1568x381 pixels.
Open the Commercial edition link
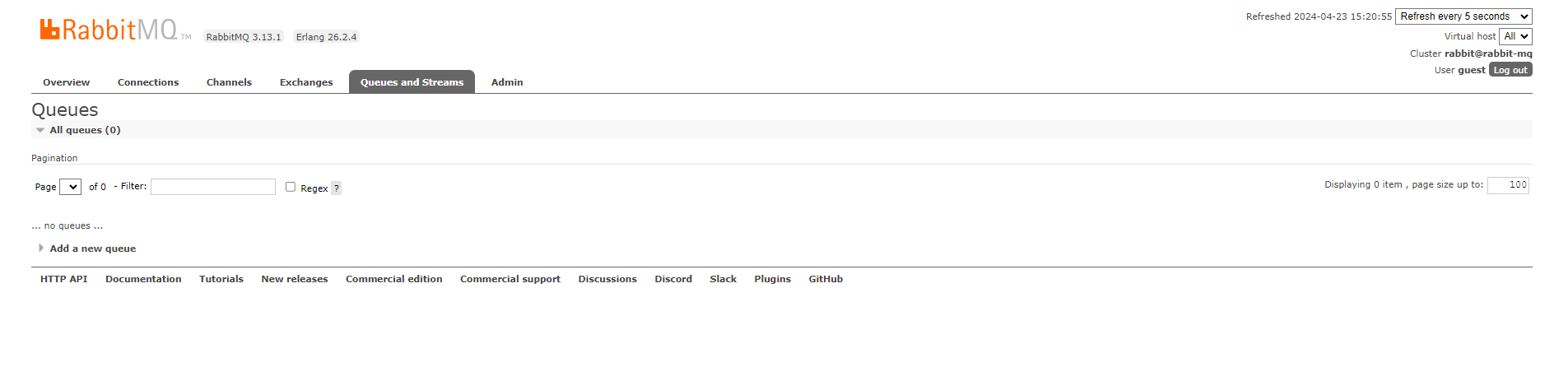click(x=394, y=279)
